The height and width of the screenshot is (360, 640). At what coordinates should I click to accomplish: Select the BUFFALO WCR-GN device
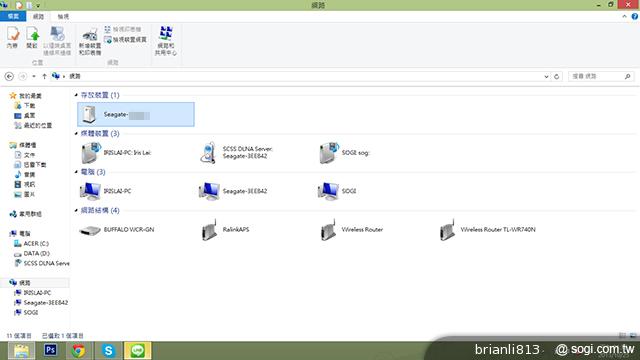(x=116, y=229)
